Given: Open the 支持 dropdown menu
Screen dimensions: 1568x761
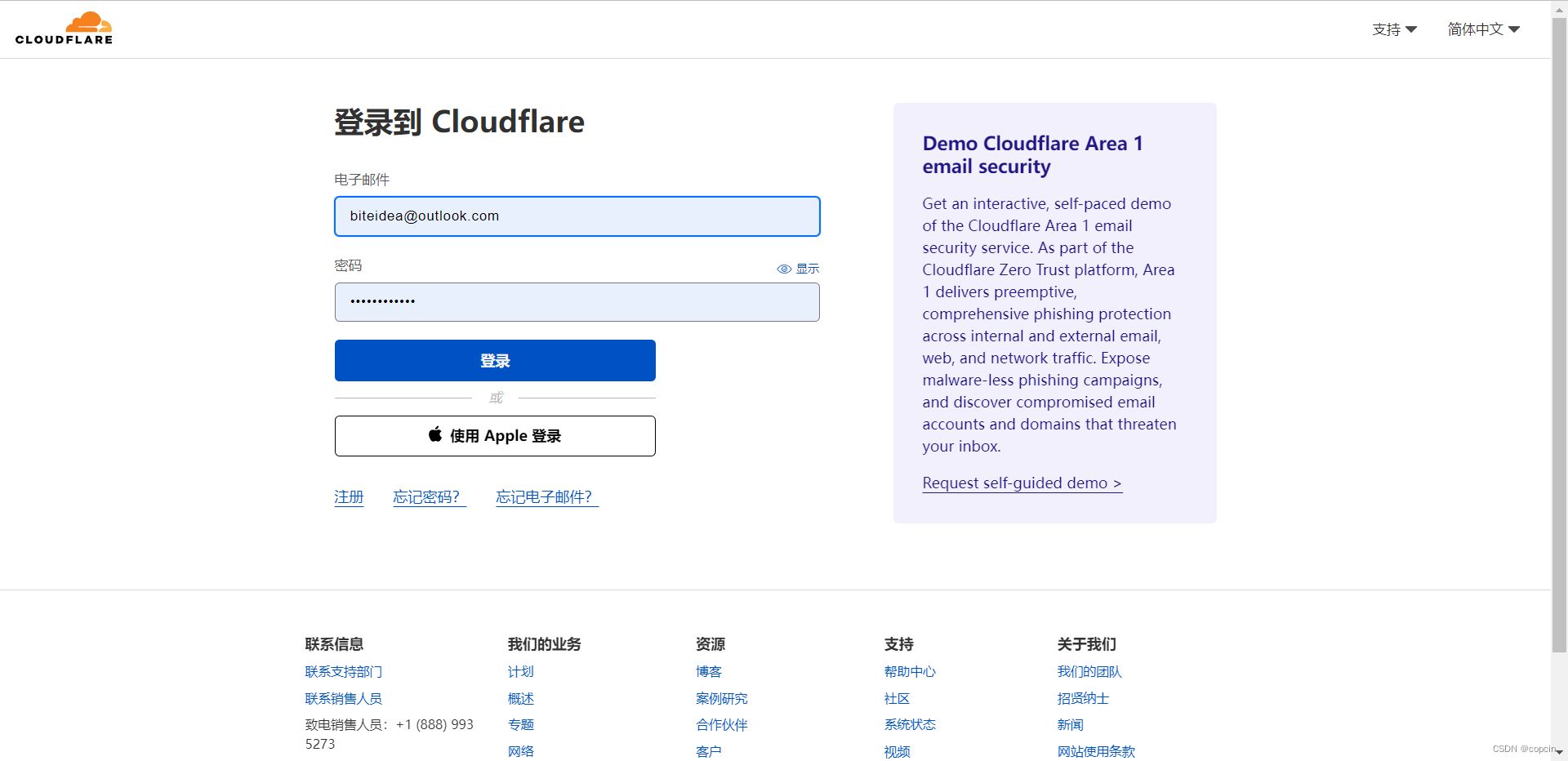Looking at the screenshot, I should (x=1394, y=29).
